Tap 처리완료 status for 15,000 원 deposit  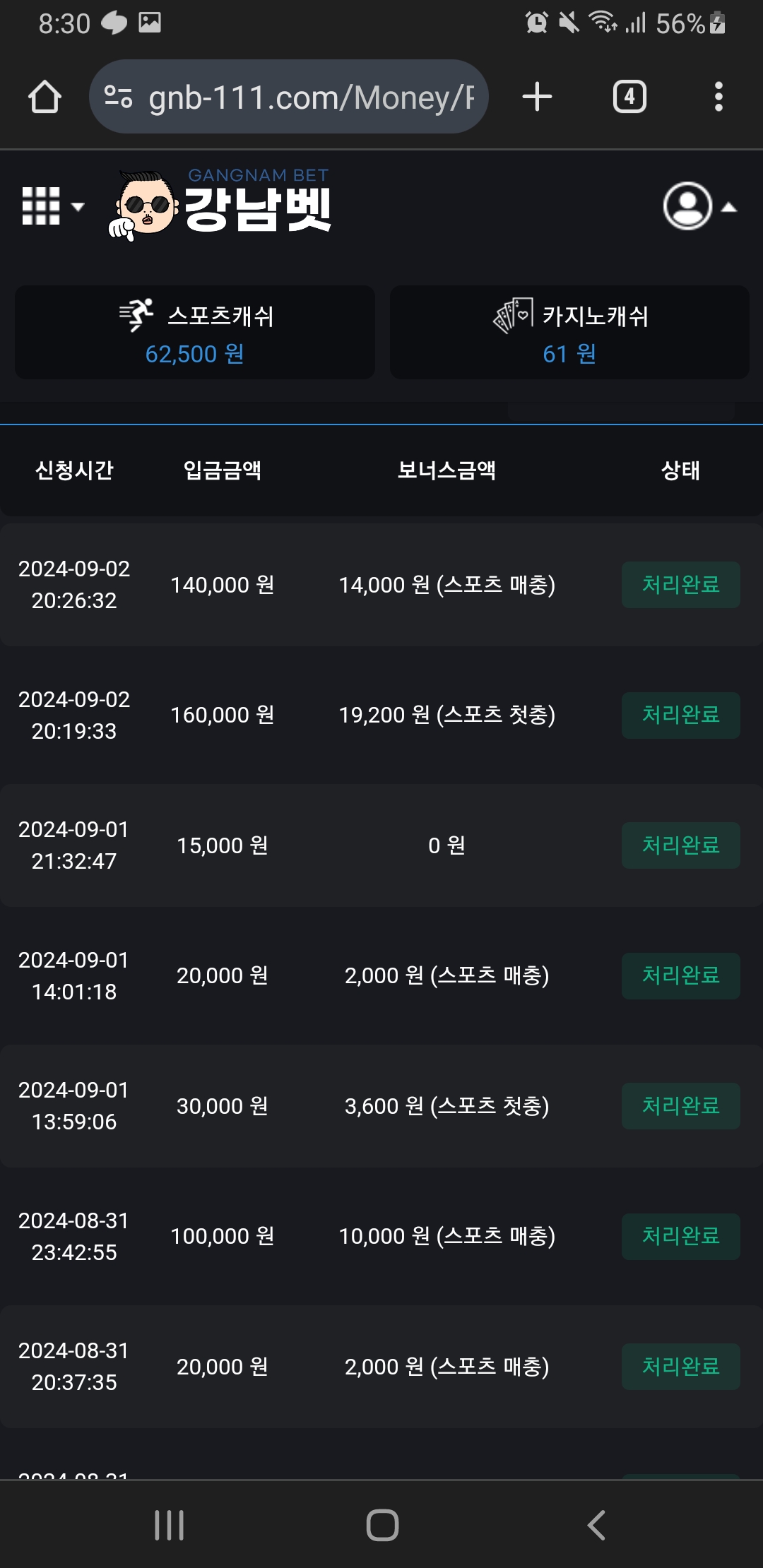tap(680, 845)
